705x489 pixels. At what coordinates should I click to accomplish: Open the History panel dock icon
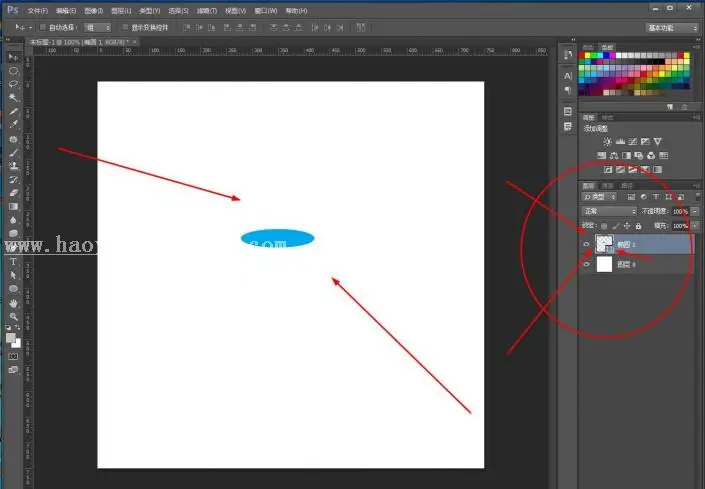[x=568, y=55]
